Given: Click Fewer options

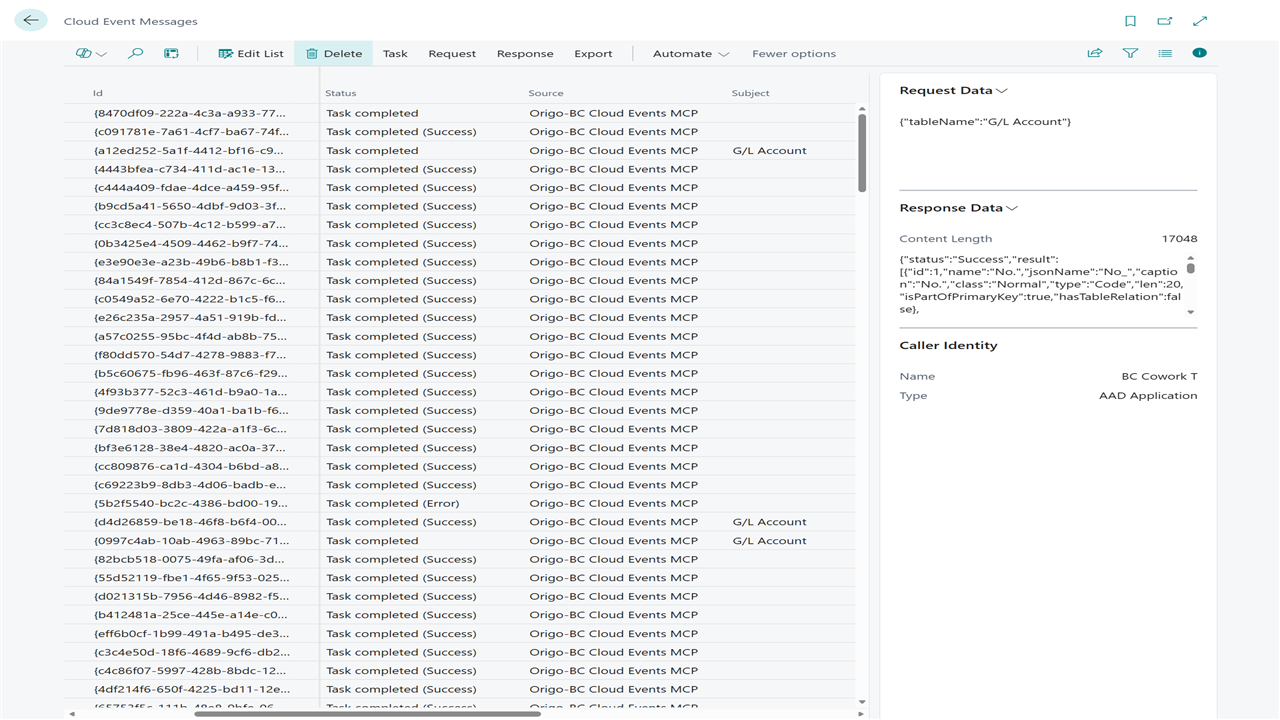Looking at the screenshot, I should click(794, 54).
